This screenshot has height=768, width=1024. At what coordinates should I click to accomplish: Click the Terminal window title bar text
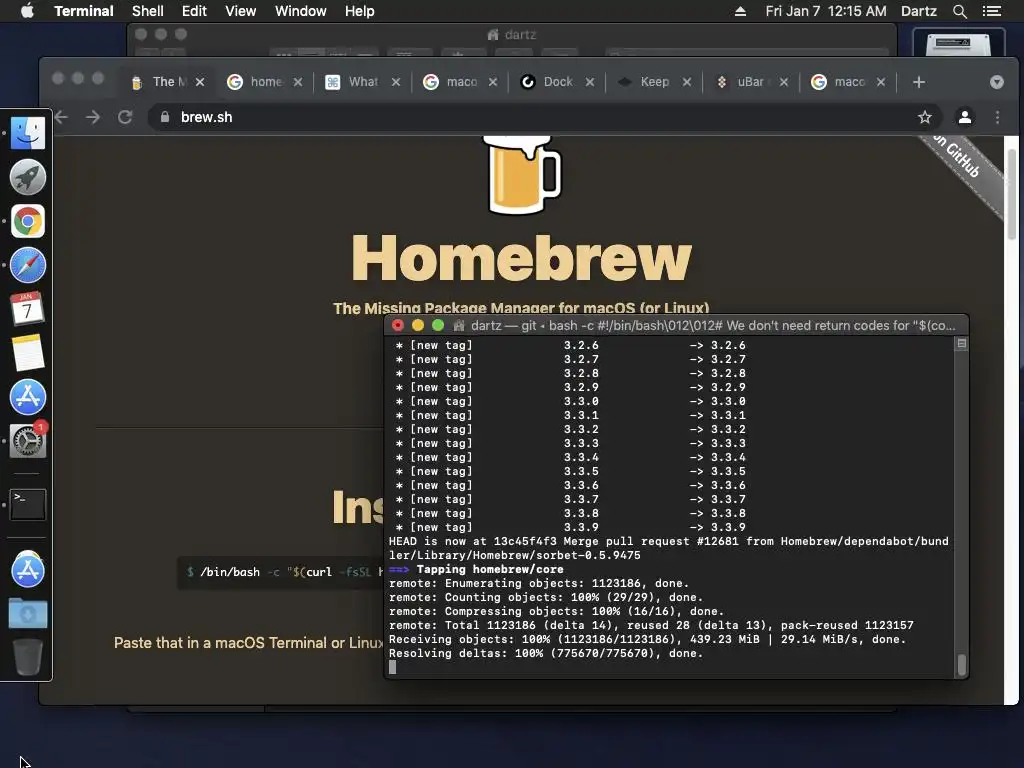[712, 325]
